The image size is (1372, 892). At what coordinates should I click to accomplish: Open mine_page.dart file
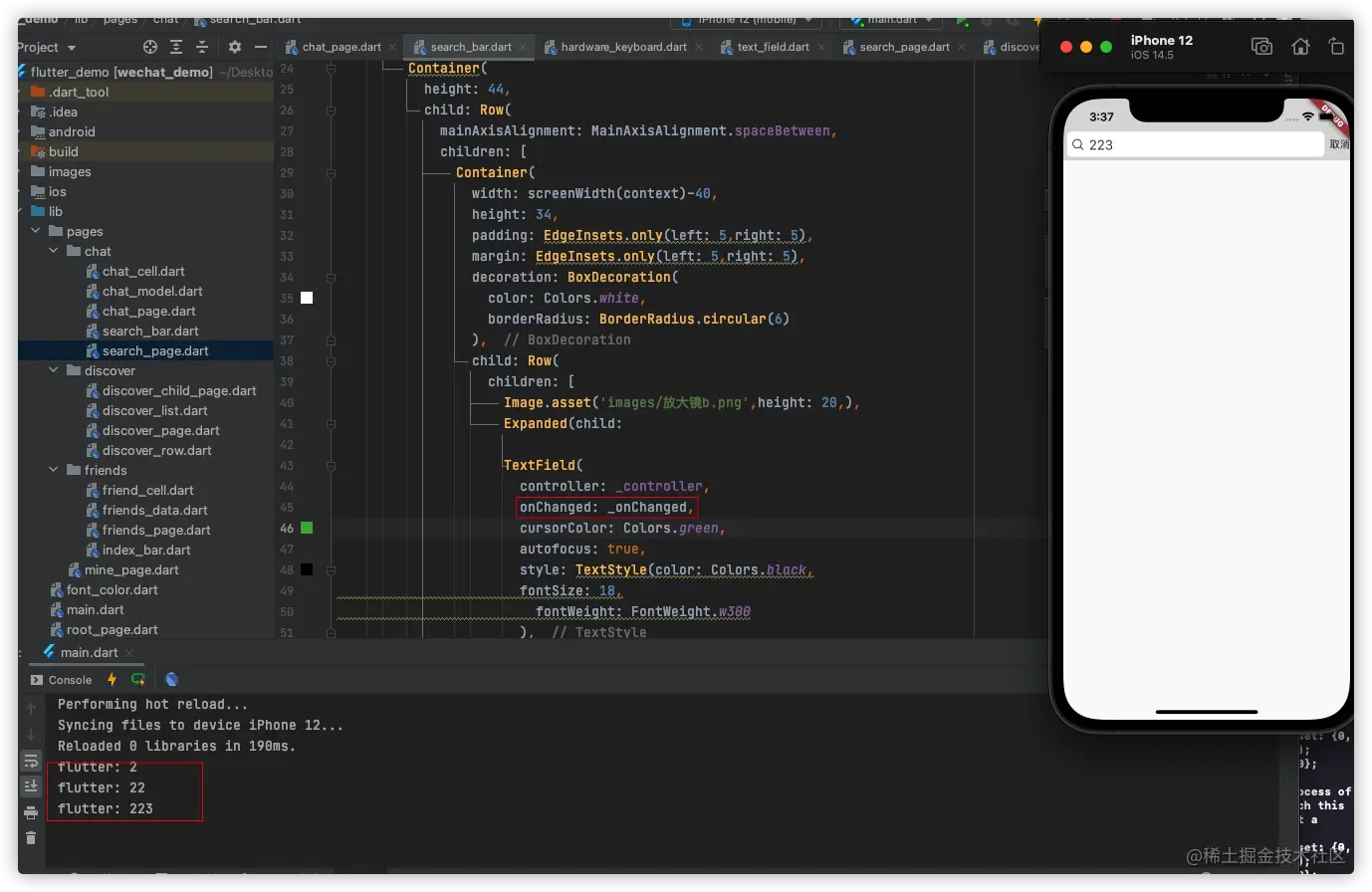tap(131, 569)
